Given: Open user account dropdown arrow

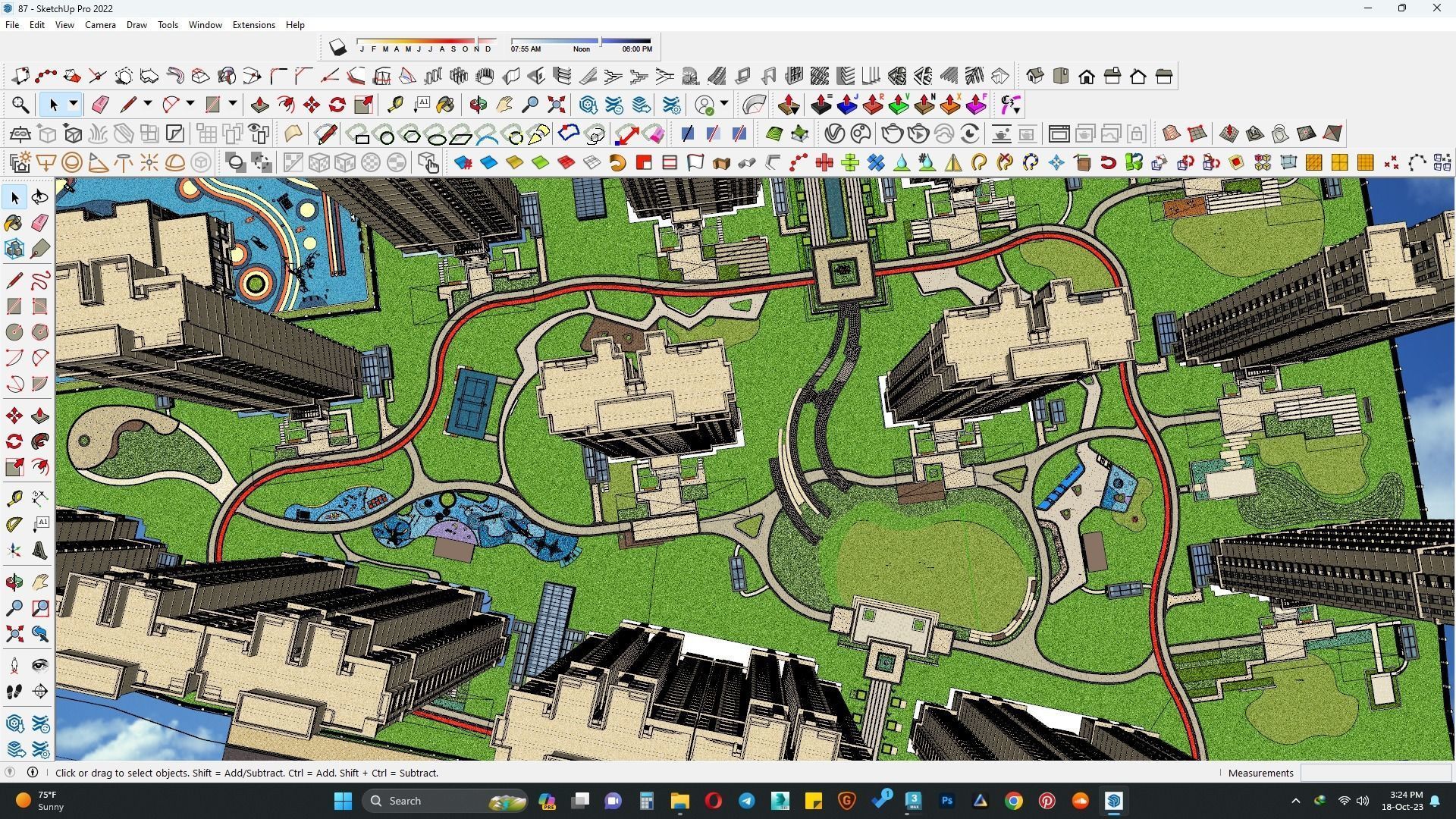Looking at the screenshot, I should click(724, 104).
